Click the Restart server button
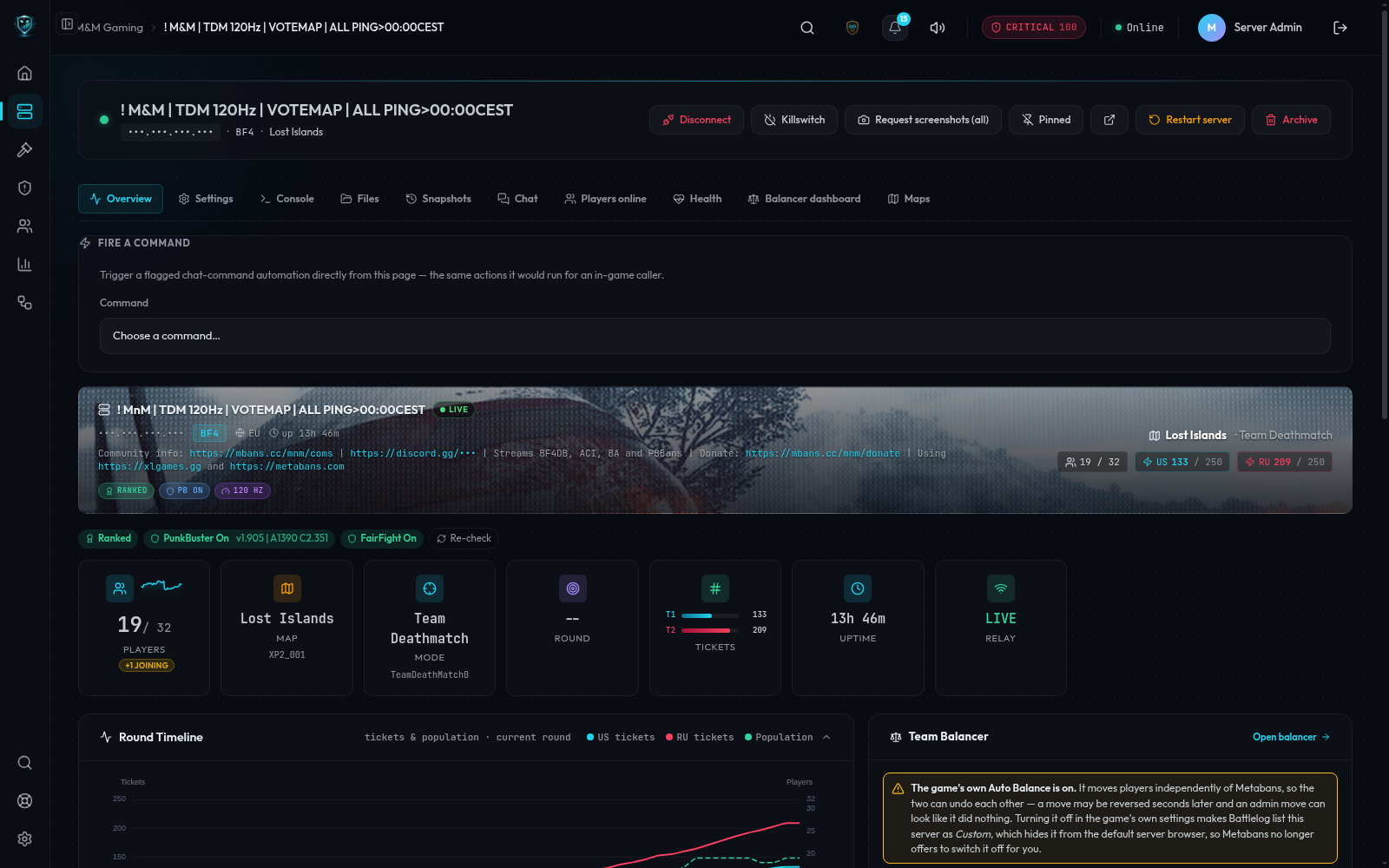Image resolution: width=1389 pixels, height=868 pixels. tap(1190, 120)
